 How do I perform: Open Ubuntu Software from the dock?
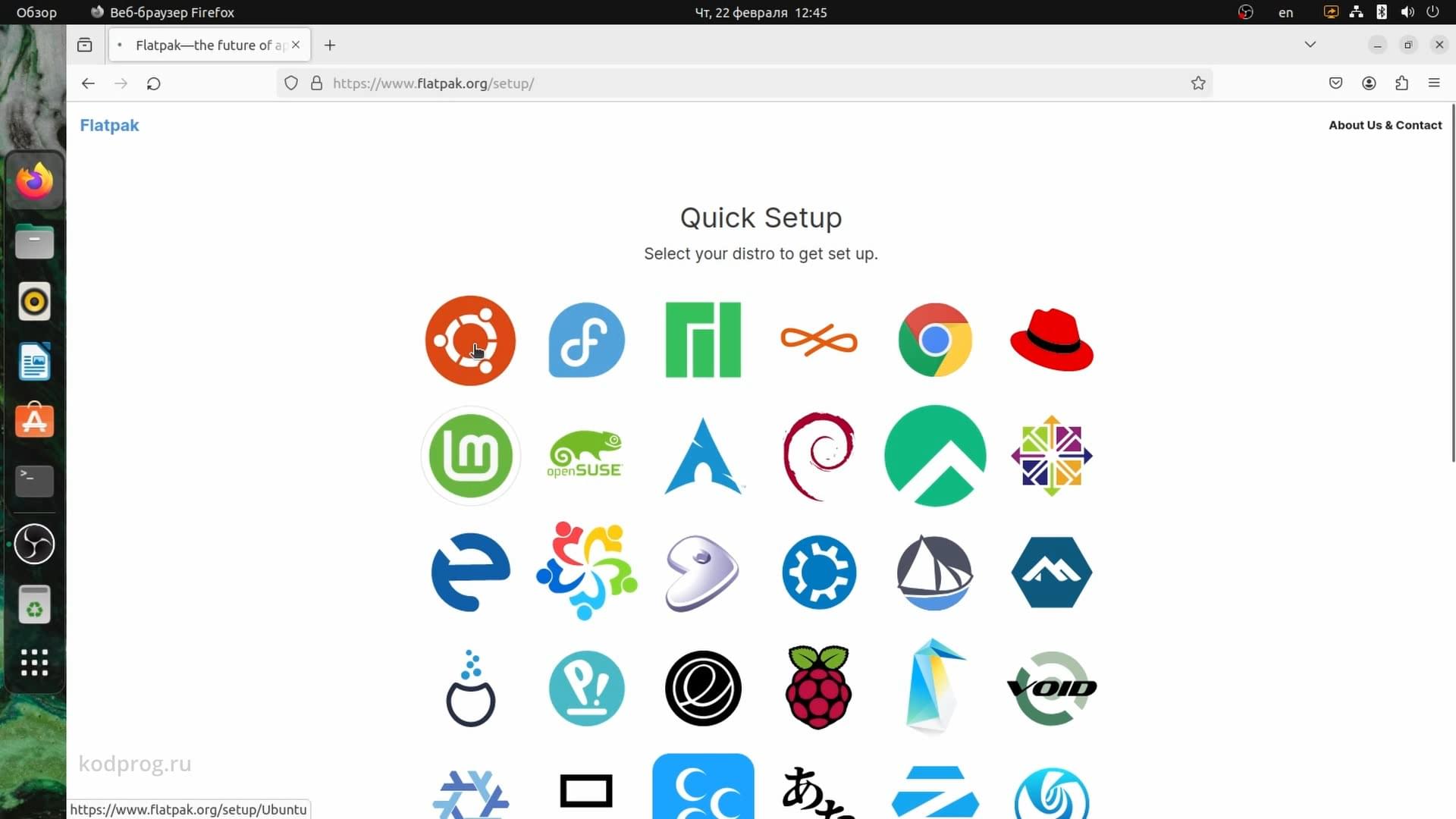tap(35, 421)
